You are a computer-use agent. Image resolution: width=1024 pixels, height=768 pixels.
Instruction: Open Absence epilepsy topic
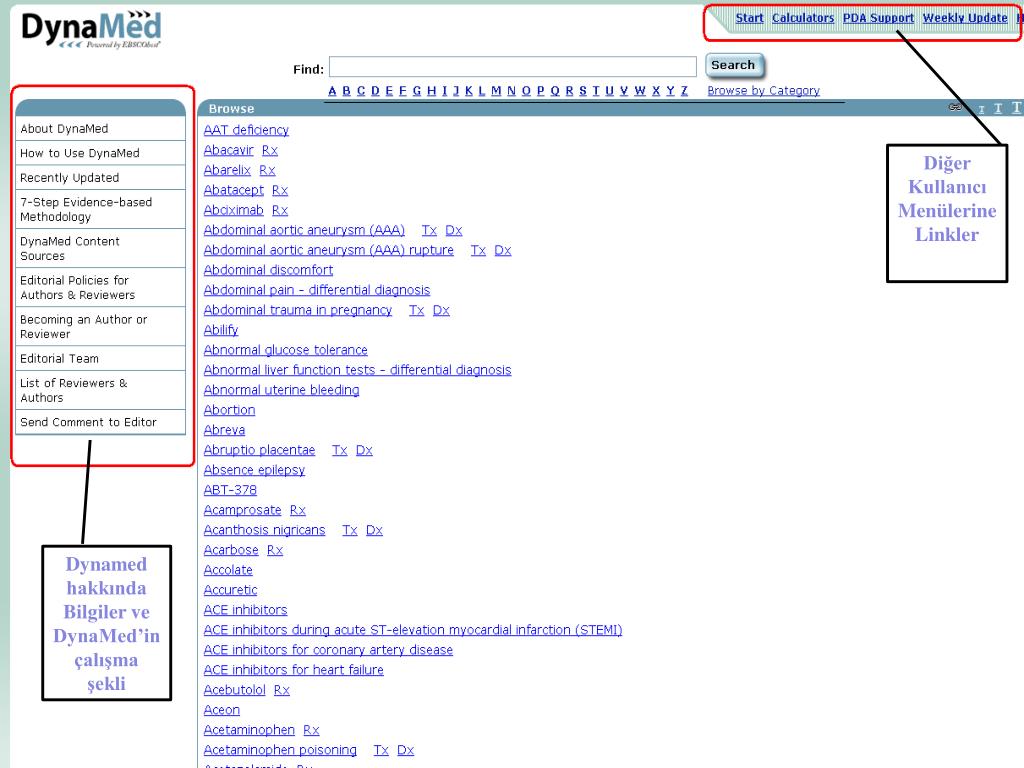pyautogui.click(x=254, y=470)
